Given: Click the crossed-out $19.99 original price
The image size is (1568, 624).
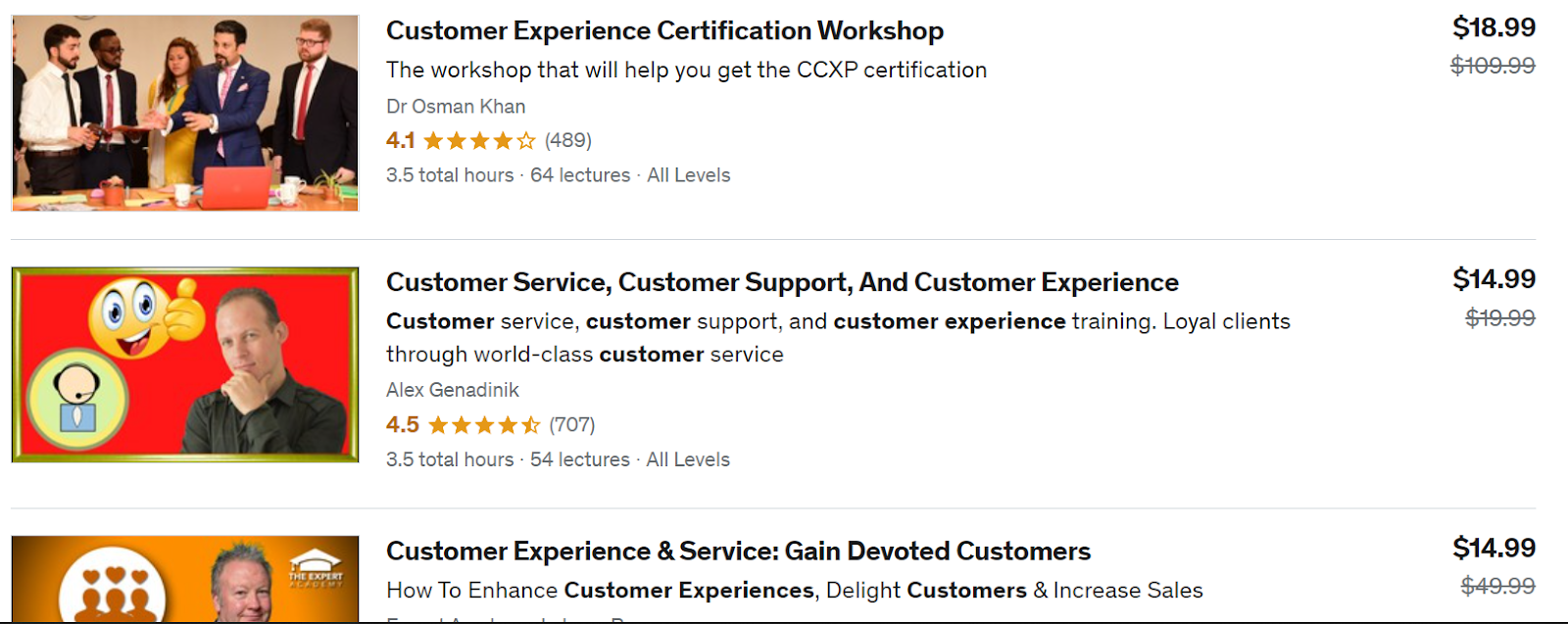Looking at the screenshot, I should coord(1499,318).
